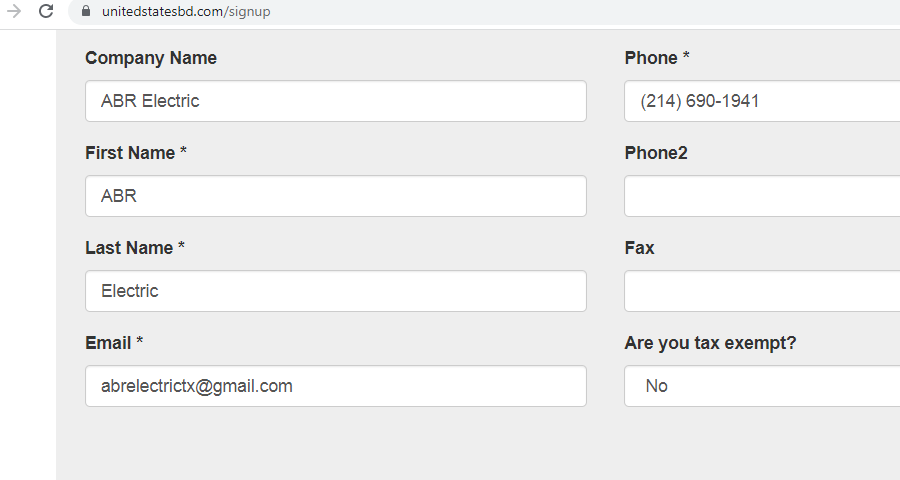Screen dimensions: 900x480
Task: Click the empty Phone2 input box
Action: point(760,196)
